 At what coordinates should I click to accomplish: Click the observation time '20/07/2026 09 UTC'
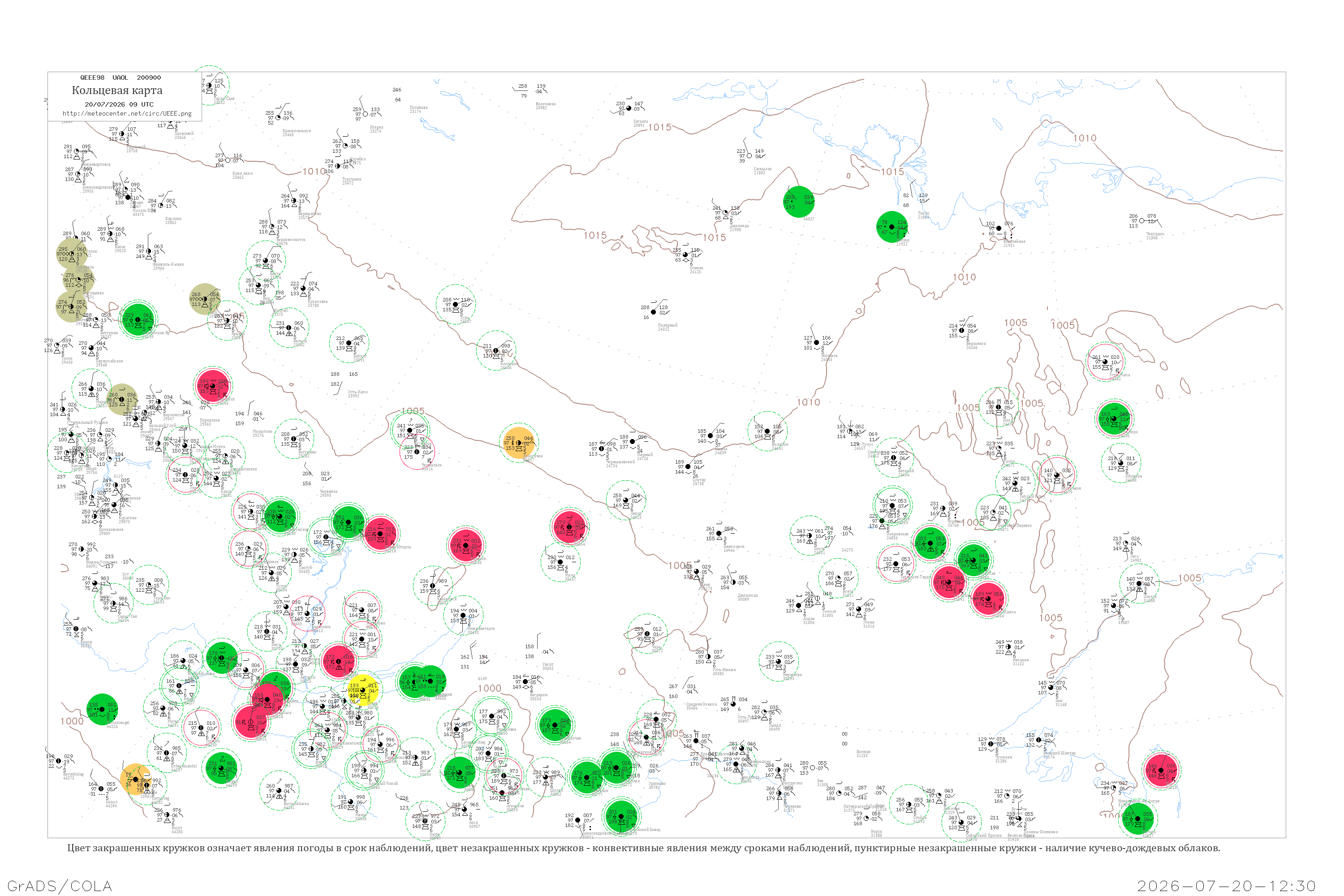119,104
